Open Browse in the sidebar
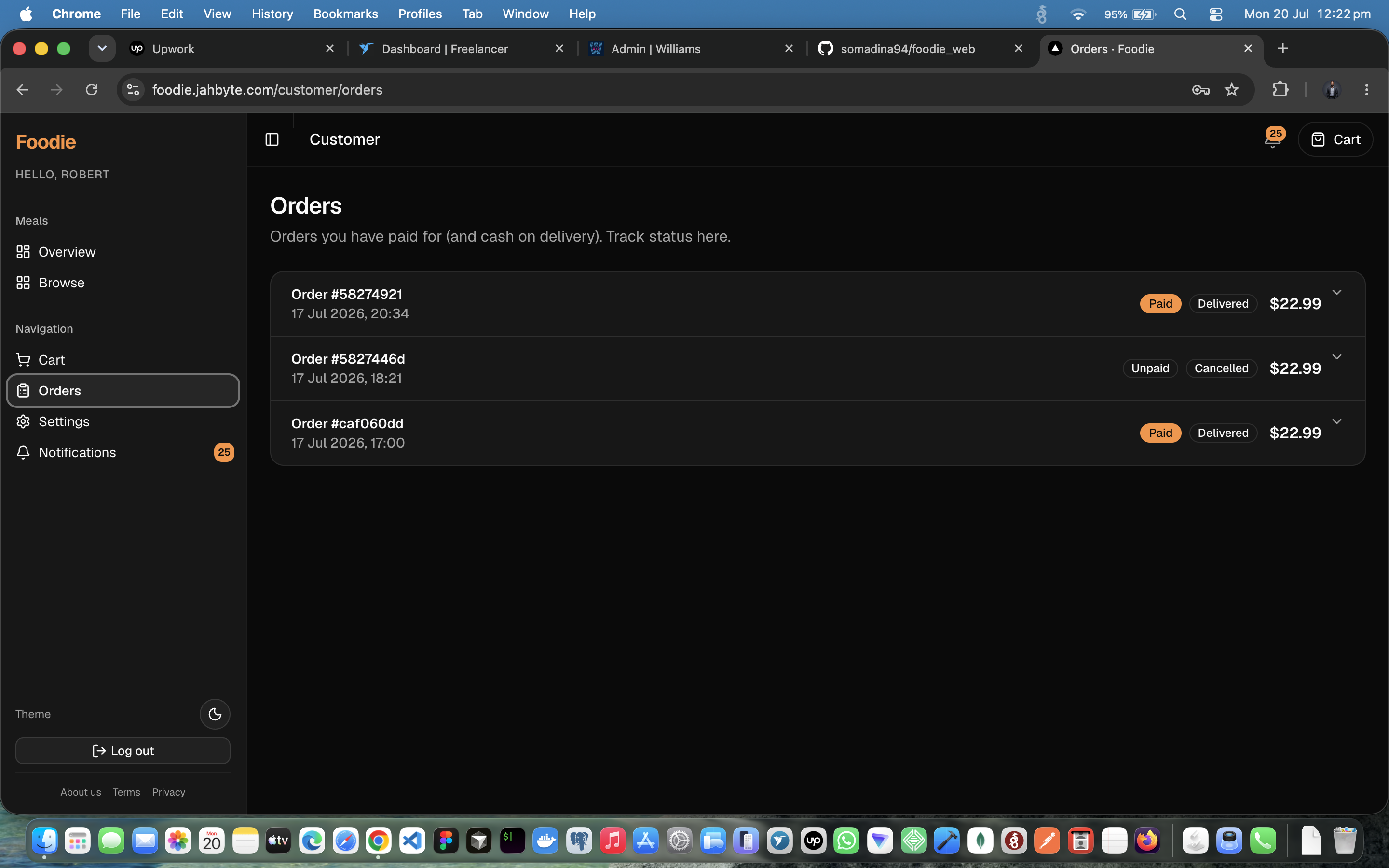 point(123,283)
